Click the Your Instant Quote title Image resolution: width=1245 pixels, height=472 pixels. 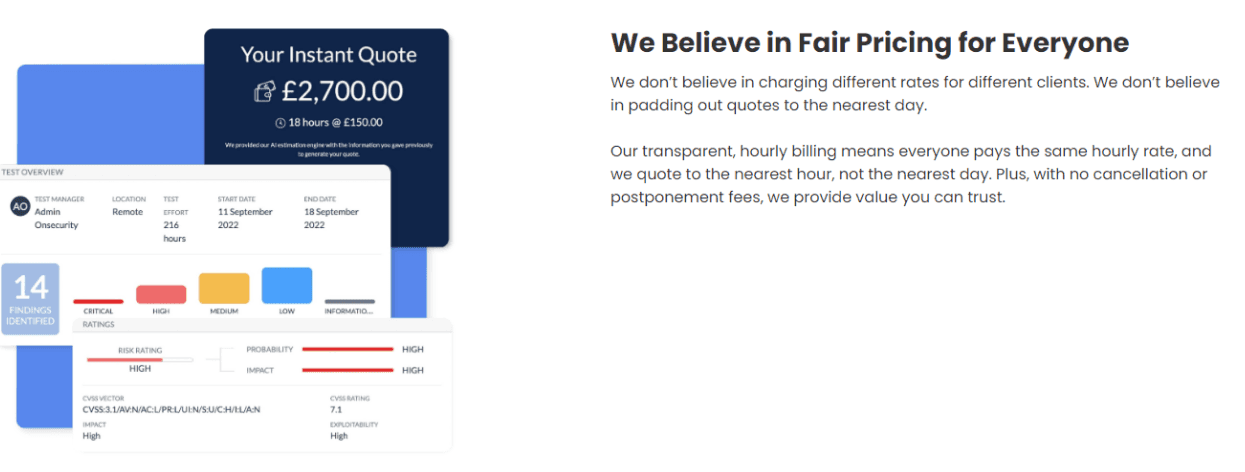click(328, 55)
